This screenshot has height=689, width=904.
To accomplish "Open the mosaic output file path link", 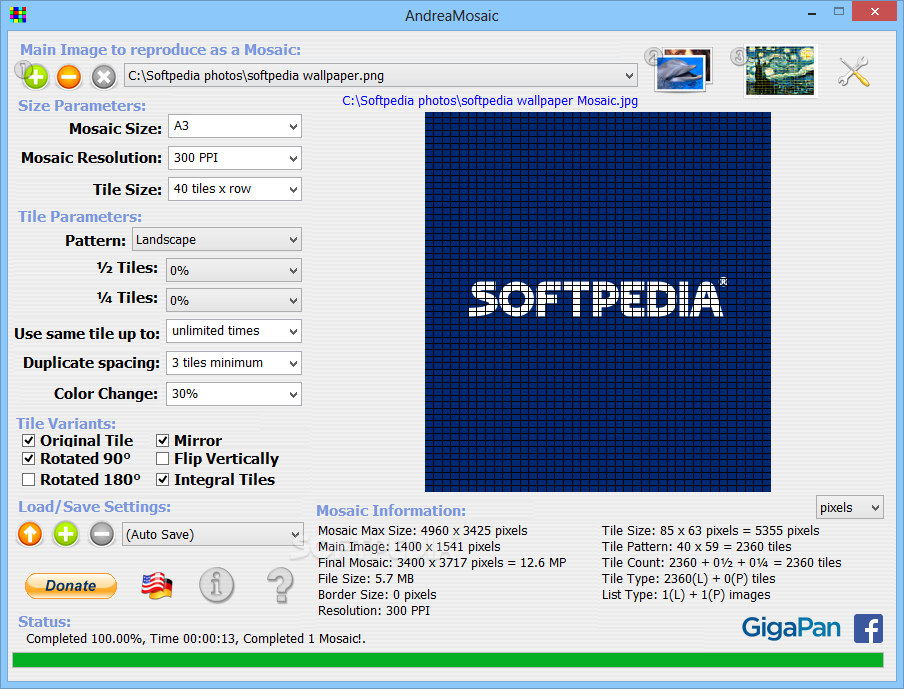I will (490, 101).
